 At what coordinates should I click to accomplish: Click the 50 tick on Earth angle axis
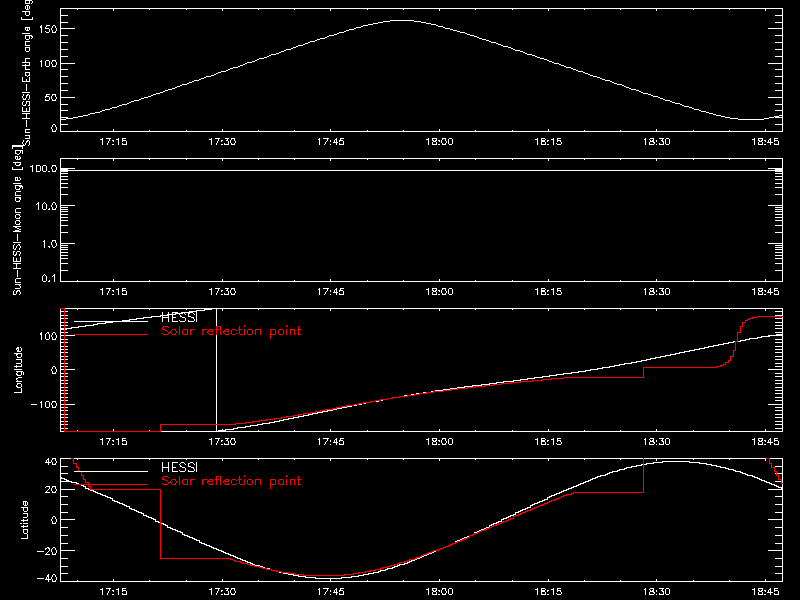[x=51, y=97]
